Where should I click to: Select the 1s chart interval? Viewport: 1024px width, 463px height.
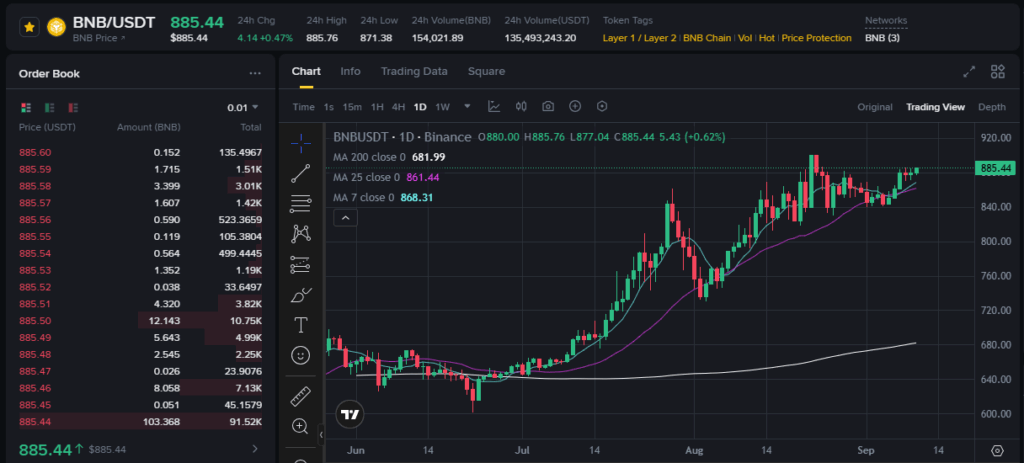click(328, 107)
